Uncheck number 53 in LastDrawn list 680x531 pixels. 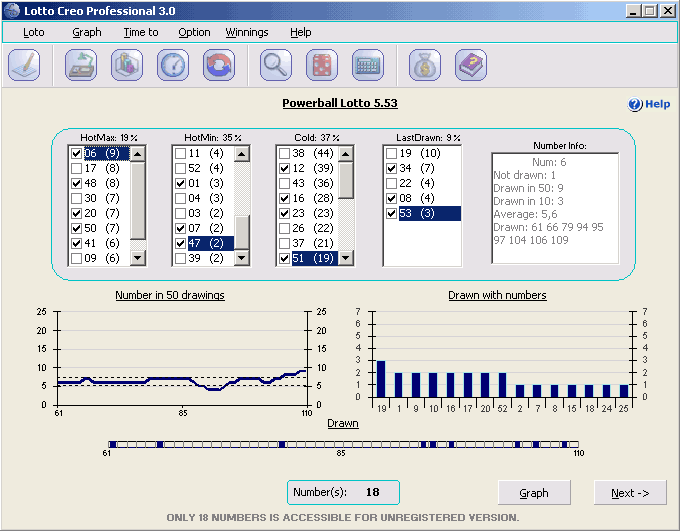tap(391, 213)
